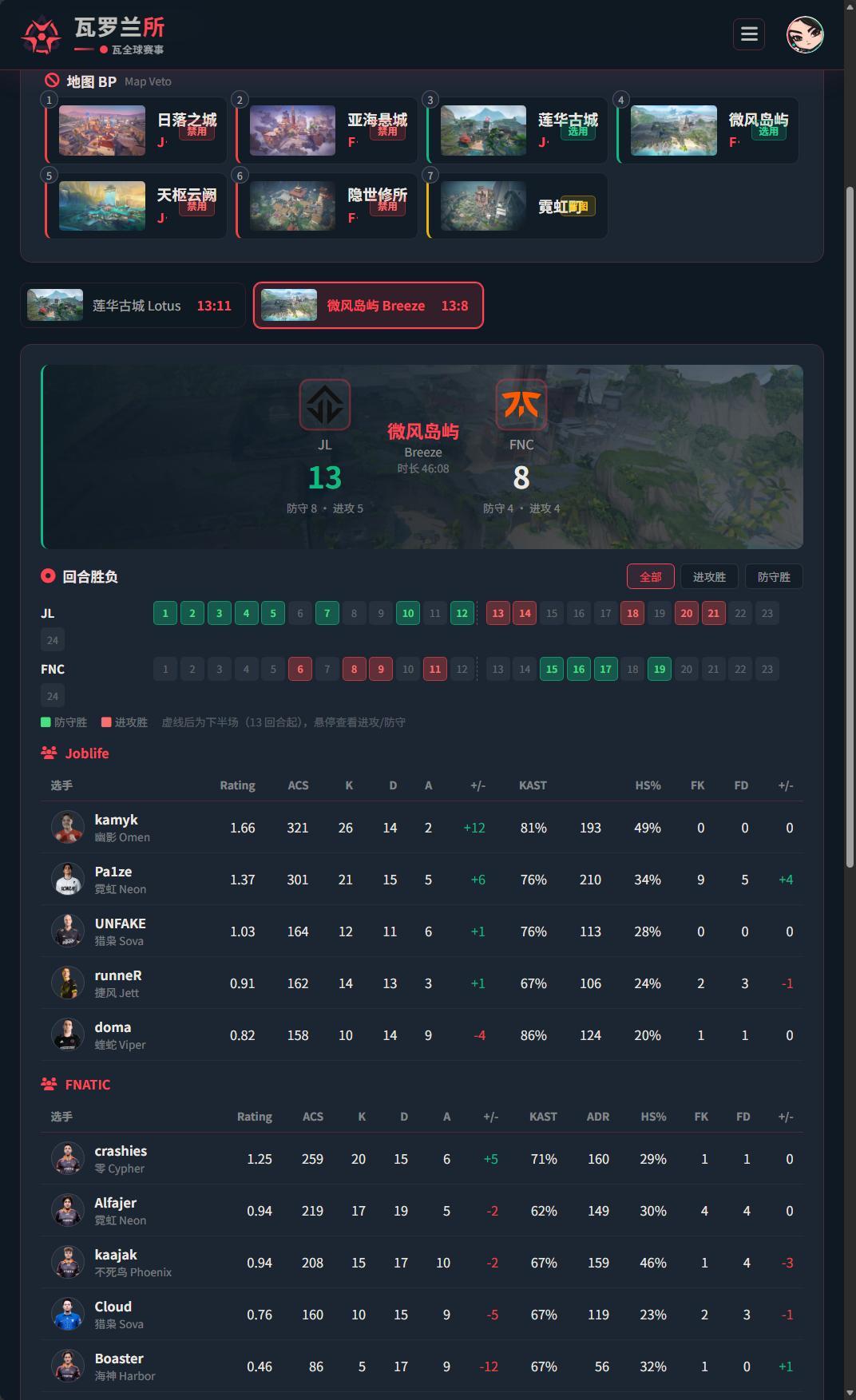Filter rounds by 进攻胜
This screenshot has width=856, height=1400.
pos(709,576)
